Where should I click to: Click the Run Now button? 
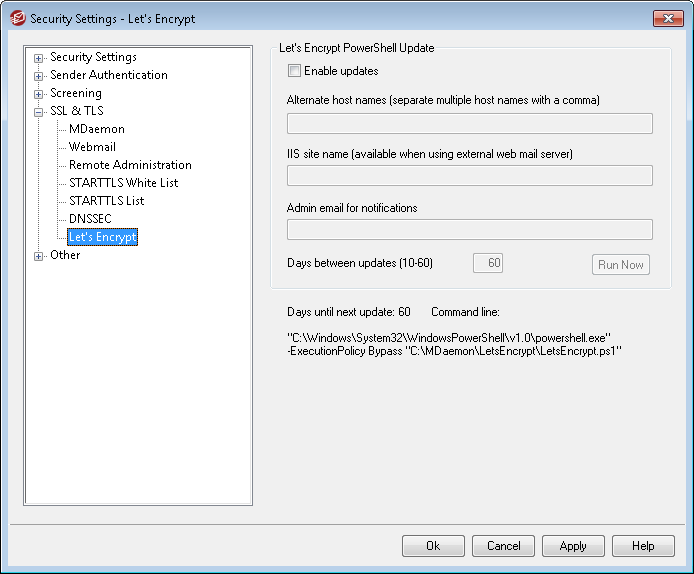[x=621, y=265]
